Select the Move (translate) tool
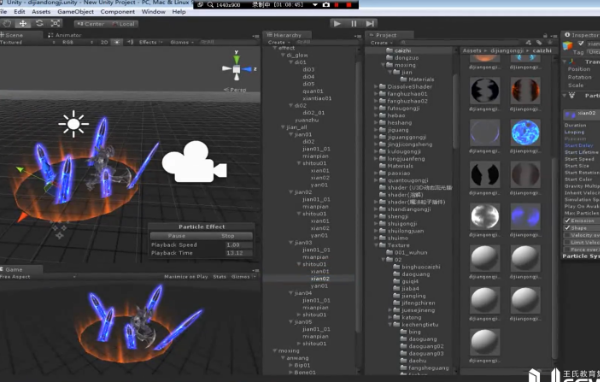600x382 pixels. (x=23, y=23)
